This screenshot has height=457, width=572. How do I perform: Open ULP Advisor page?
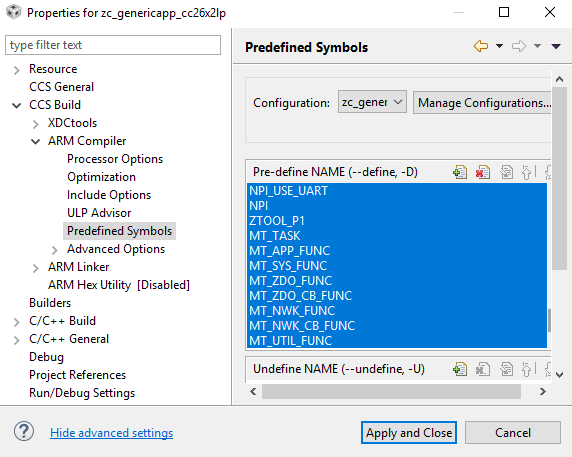pos(98,213)
